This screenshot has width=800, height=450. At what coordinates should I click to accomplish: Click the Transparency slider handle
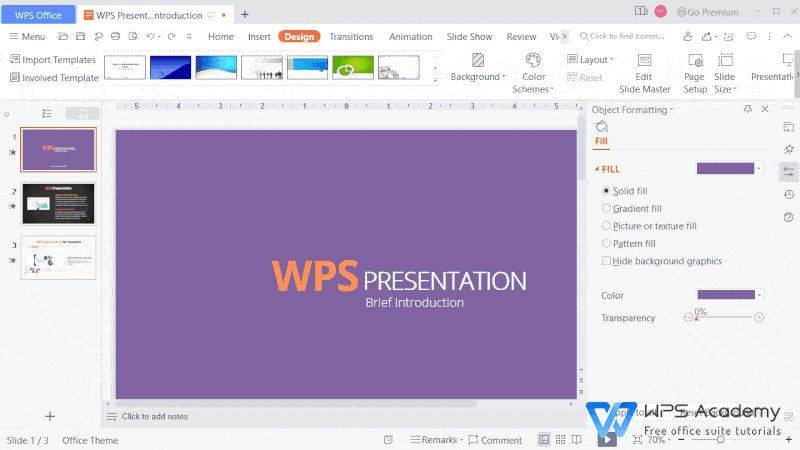click(x=696, y=318)
